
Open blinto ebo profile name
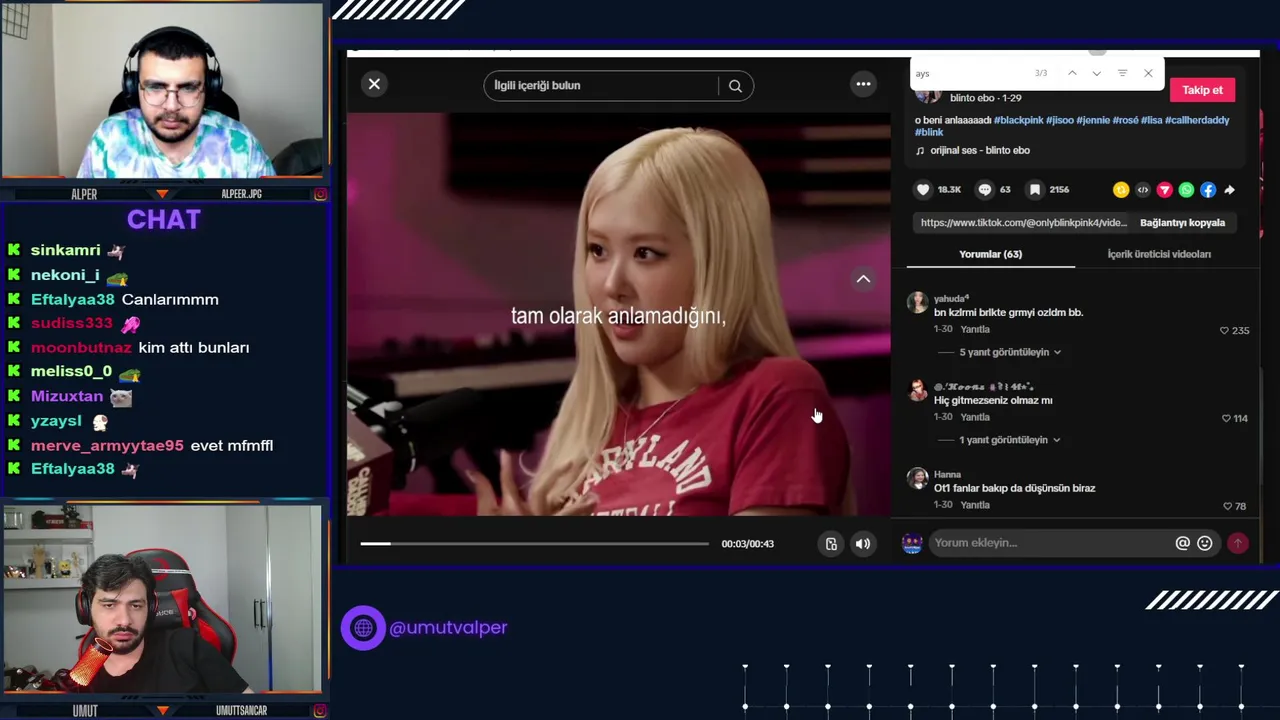pyautogui.click(x=974, y=98)
